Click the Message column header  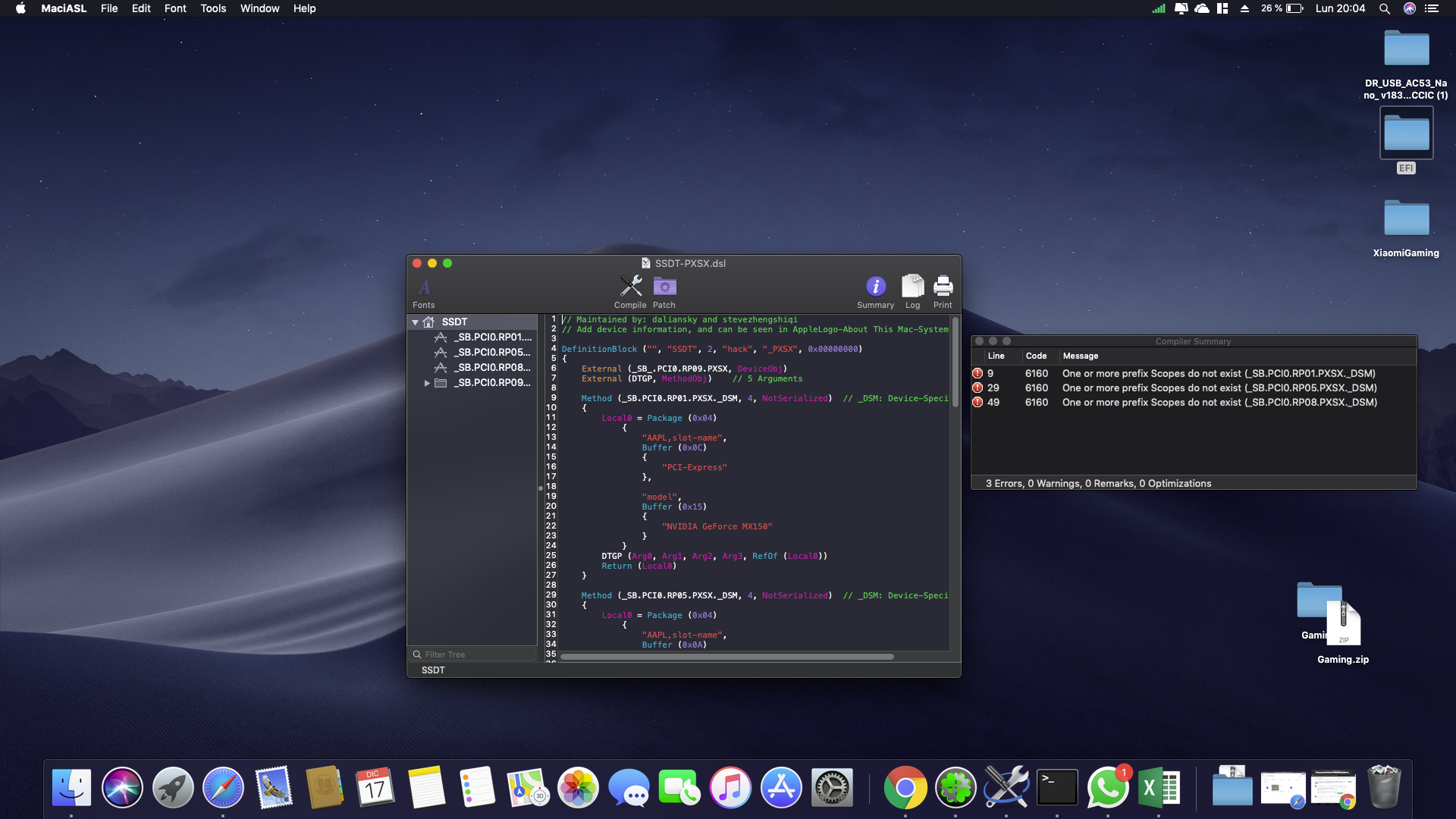click(1081, 356)
